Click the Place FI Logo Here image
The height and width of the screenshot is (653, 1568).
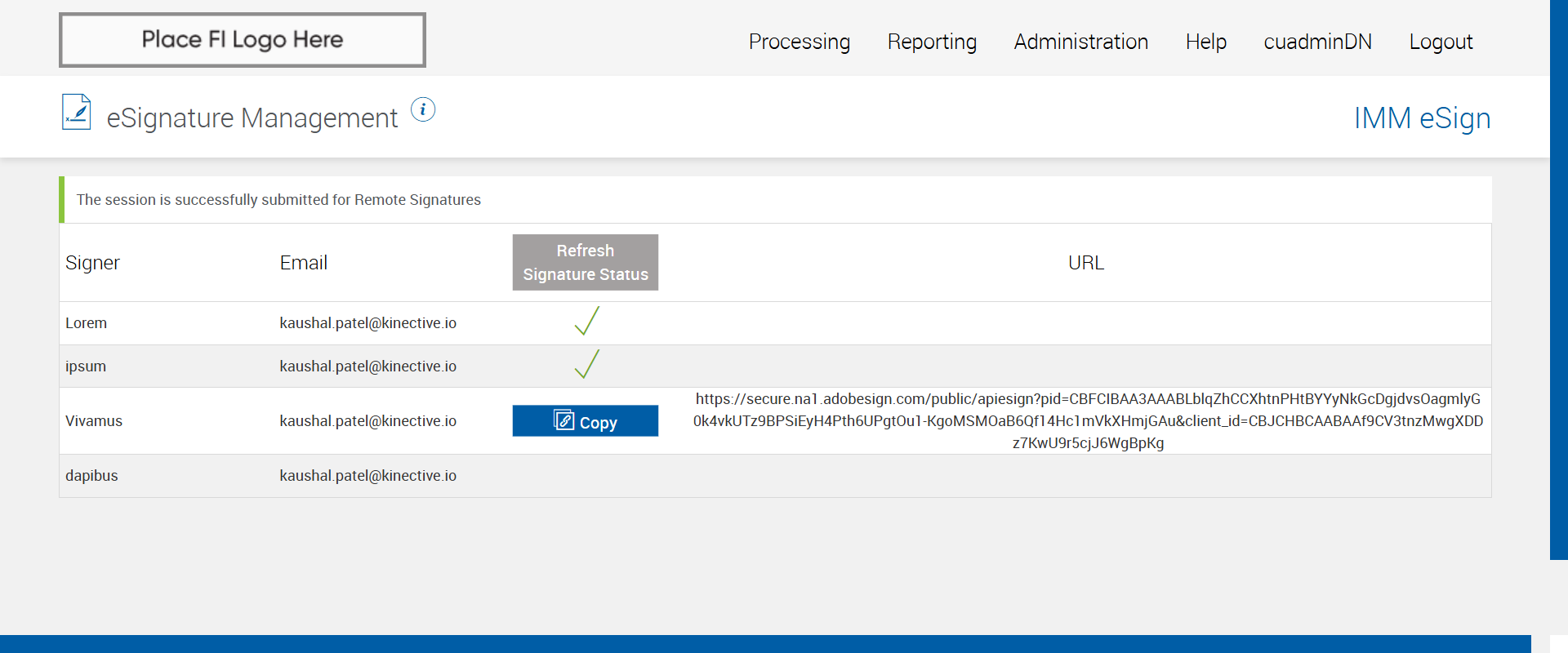pyautogui.click(x=243, y=40)
